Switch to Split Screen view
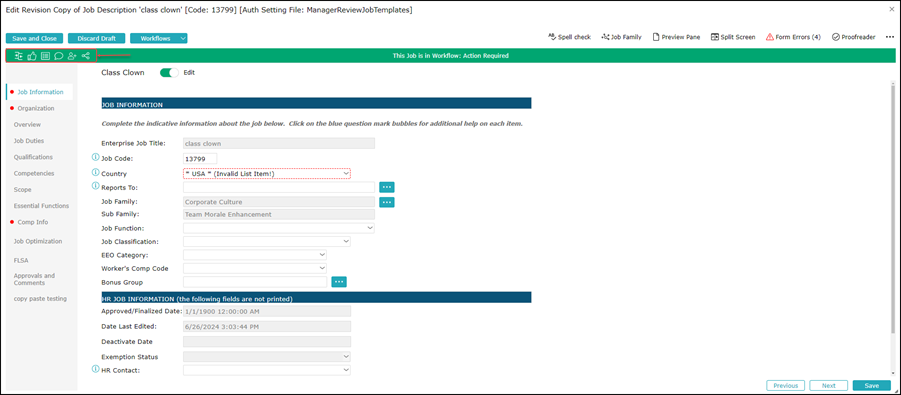 733,37
